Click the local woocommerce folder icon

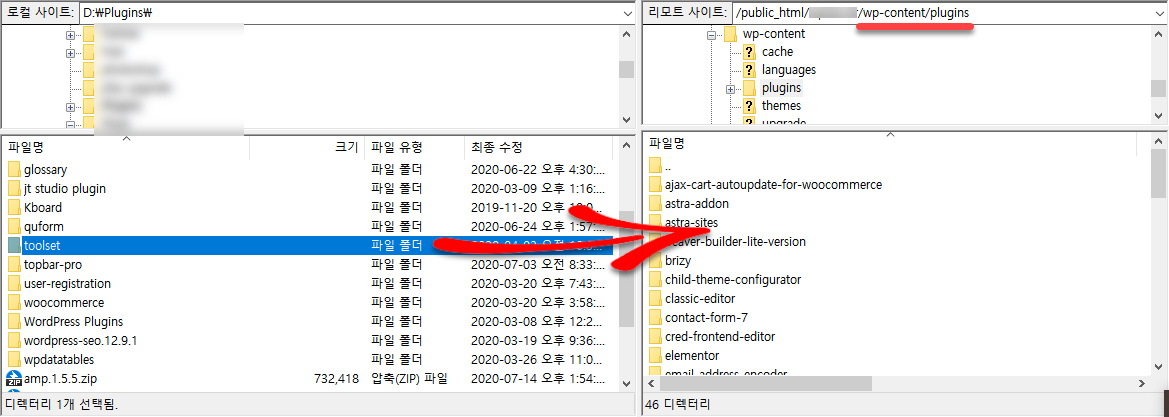pos(14,303)
